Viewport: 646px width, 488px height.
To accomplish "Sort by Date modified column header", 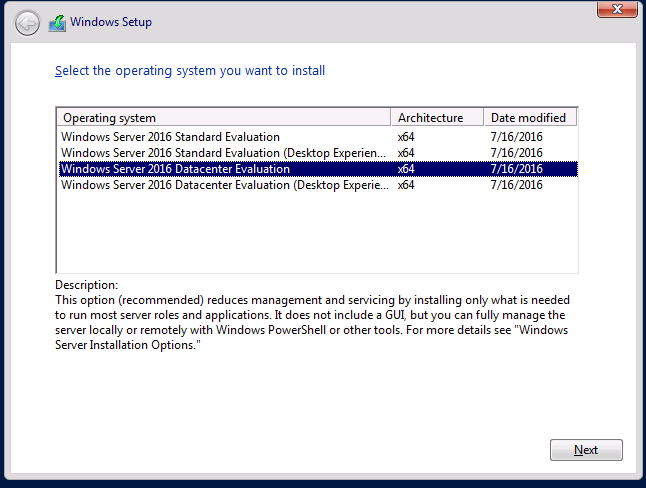I will [530, 118].
